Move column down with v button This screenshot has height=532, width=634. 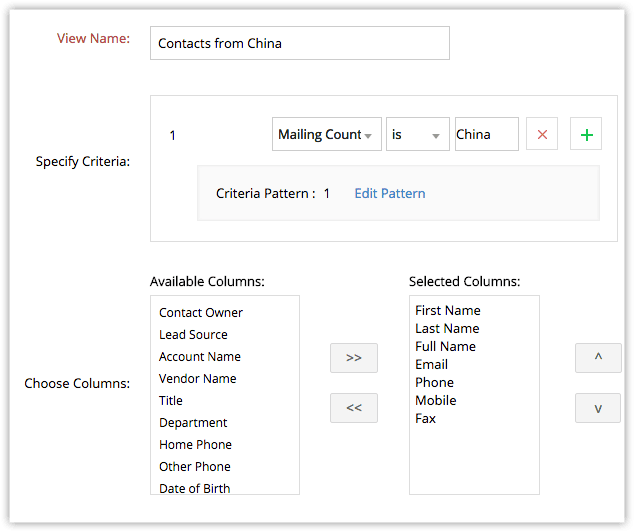598,407
